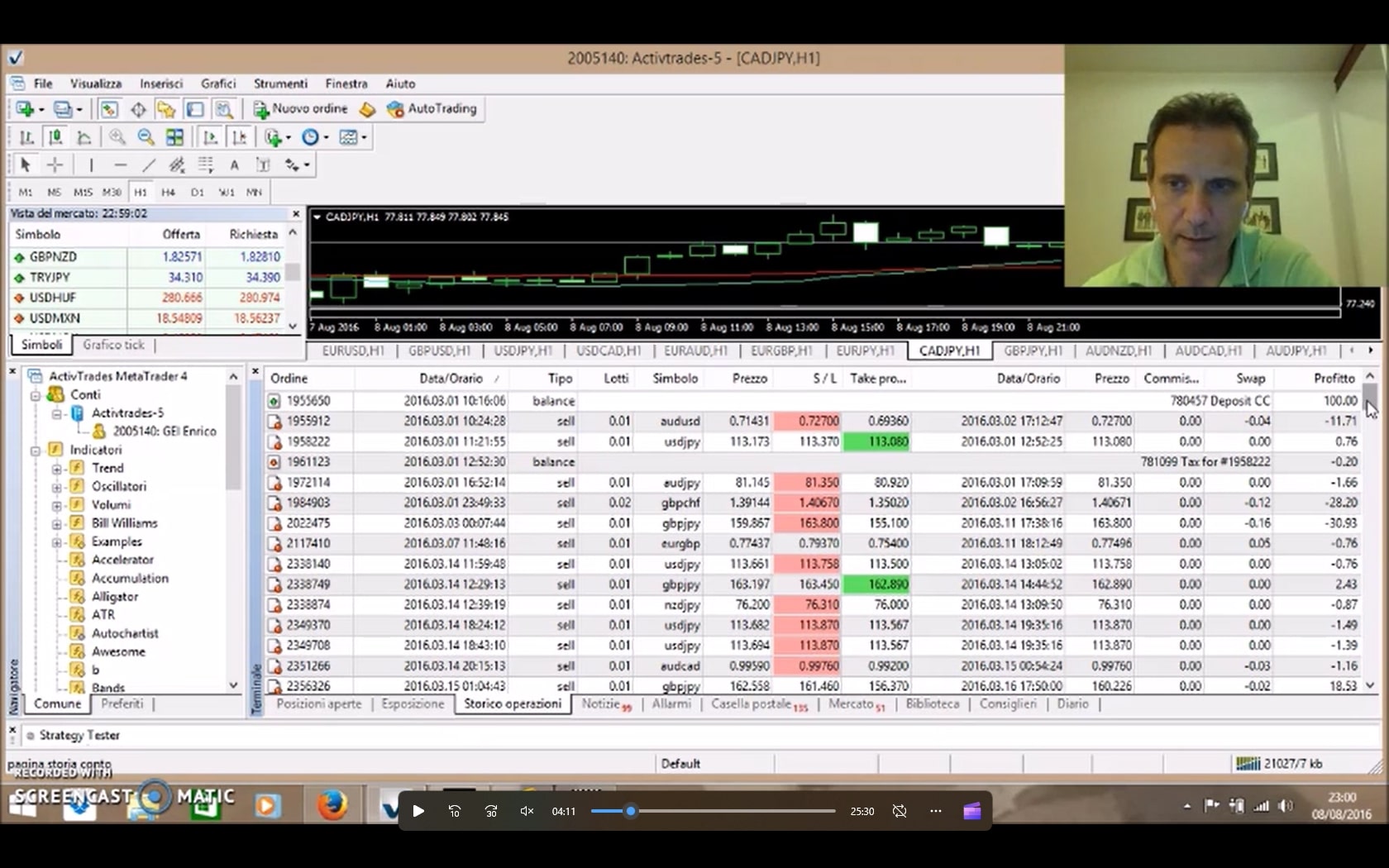Open the Strumenti menu
Viewport: 1389px width, 868px height.
280,83
